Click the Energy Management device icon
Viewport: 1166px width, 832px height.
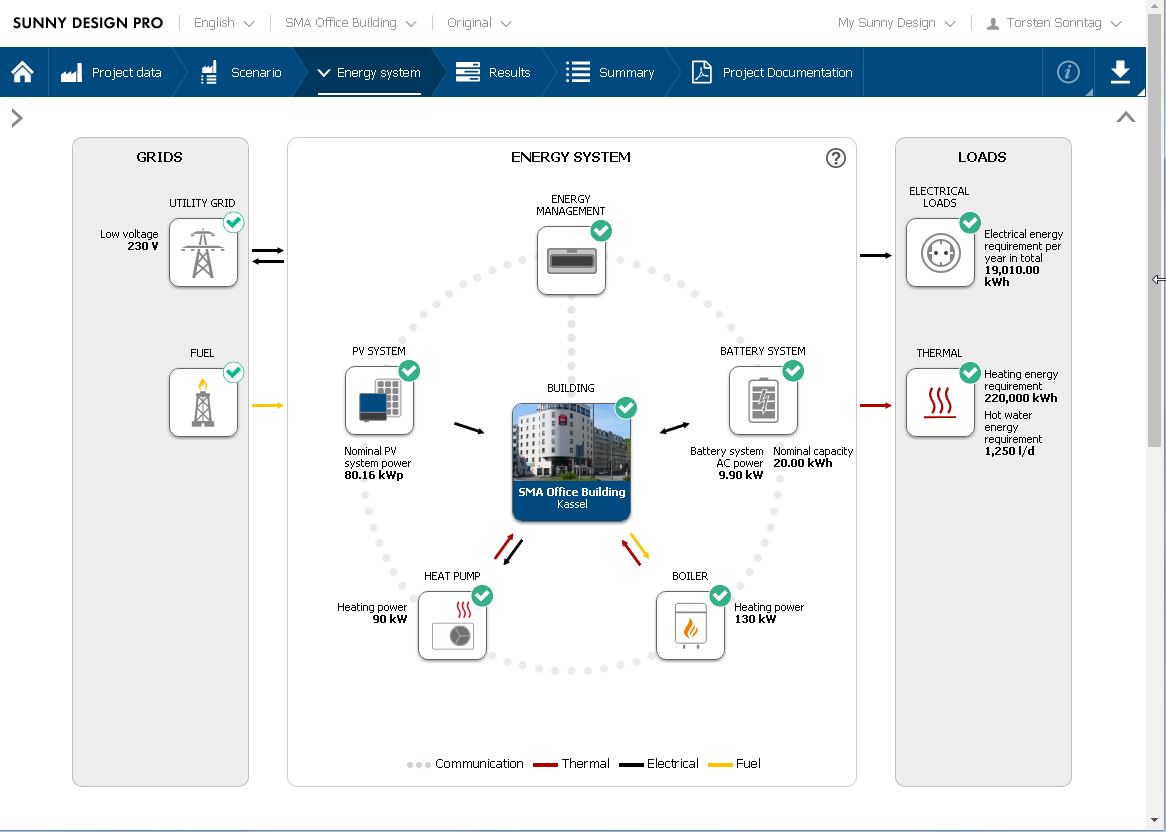571,261
